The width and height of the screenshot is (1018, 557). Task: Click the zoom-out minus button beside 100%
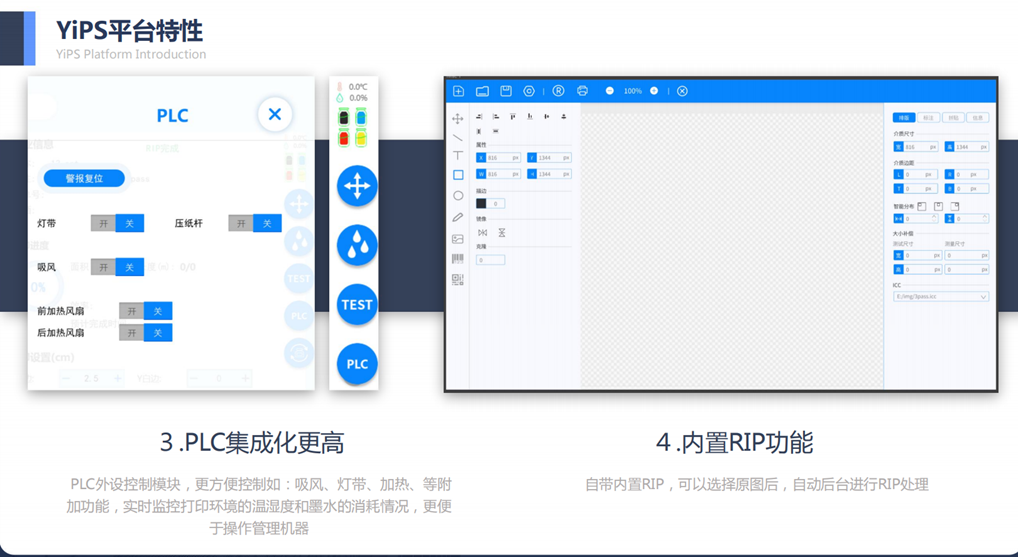tap(610, 91)
